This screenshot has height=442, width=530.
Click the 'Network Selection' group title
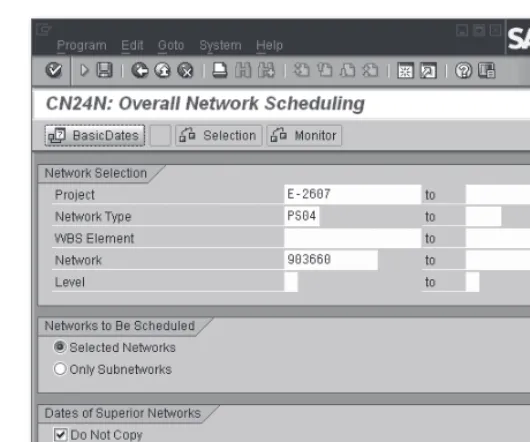pyautogui.click(x=96, y=173)
